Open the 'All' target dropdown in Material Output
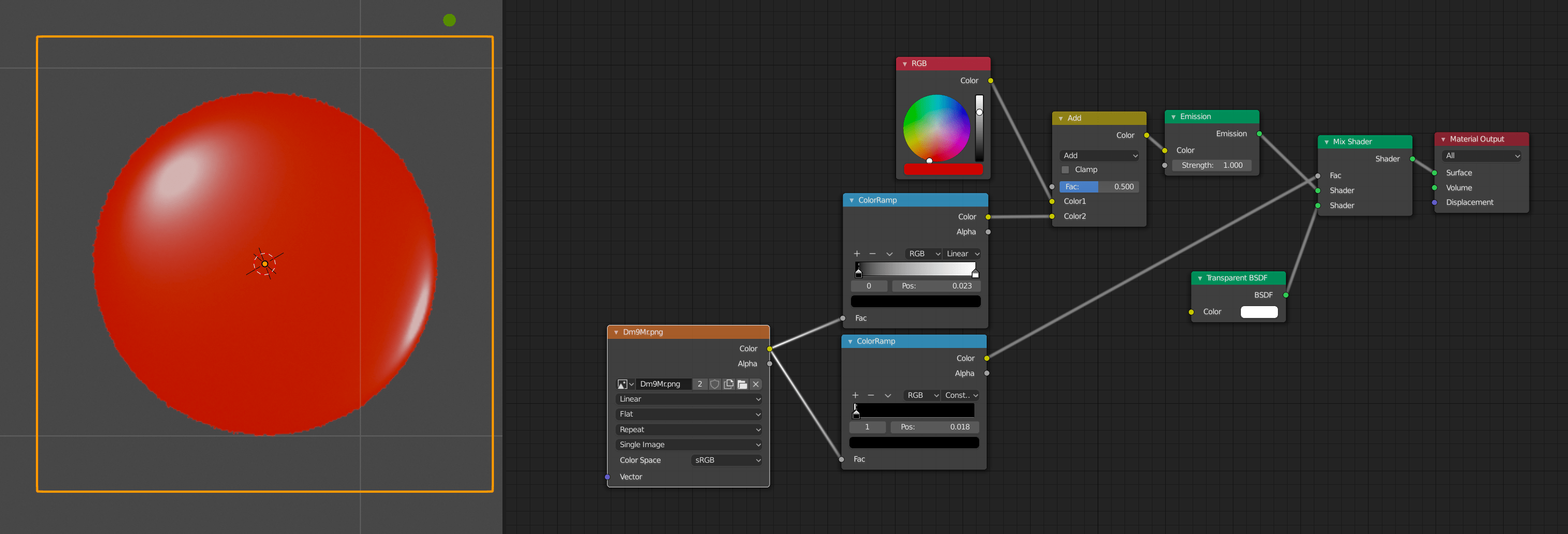 [x=1482, y=155]
